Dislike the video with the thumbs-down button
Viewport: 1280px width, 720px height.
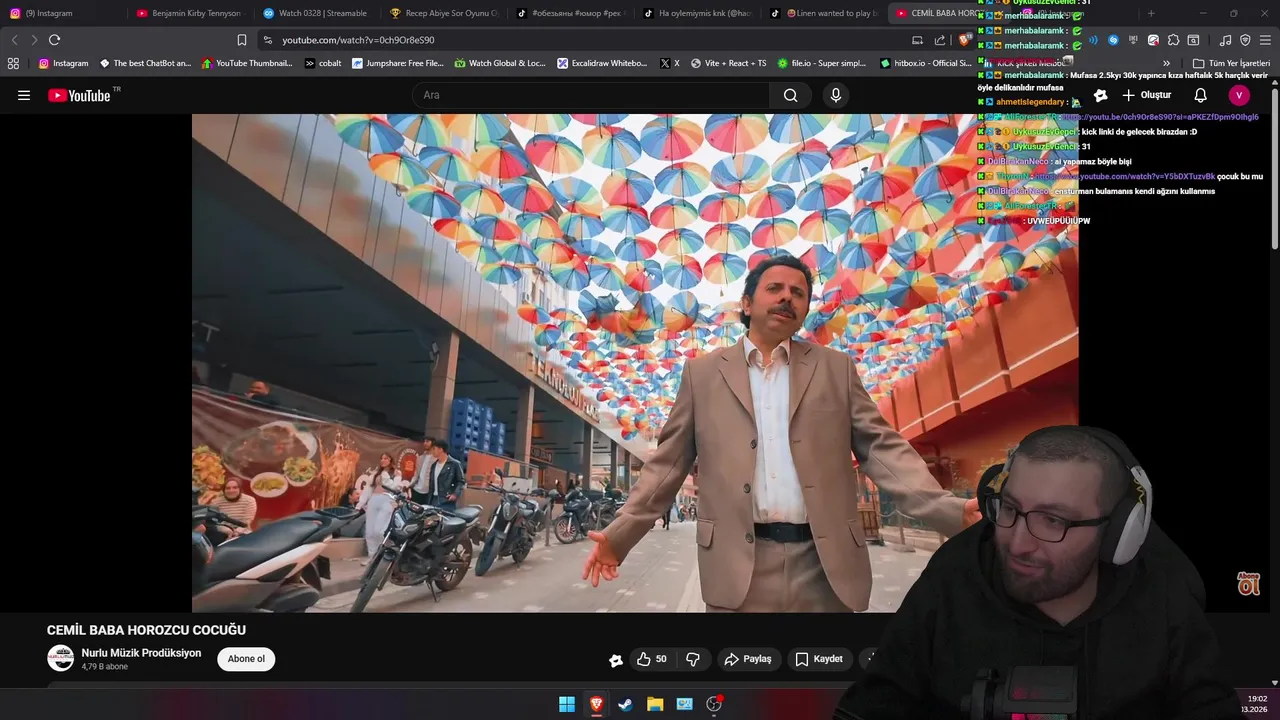click(693, 659)
